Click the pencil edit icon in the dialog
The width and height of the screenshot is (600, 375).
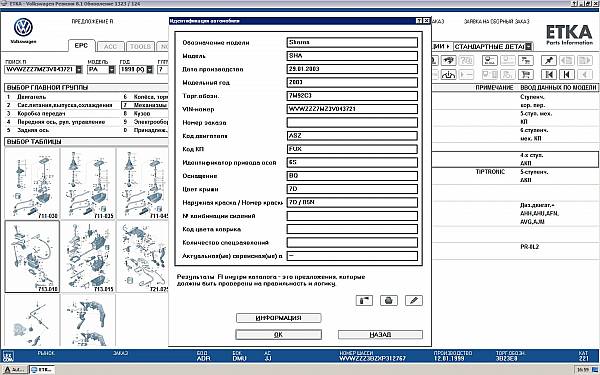[x=414, y=300]
